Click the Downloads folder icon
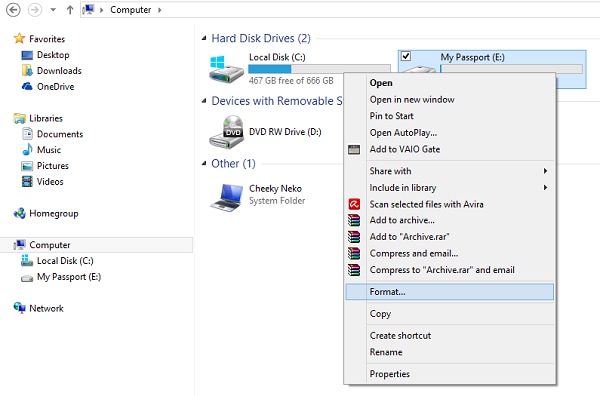 click(x=27, y=70)
